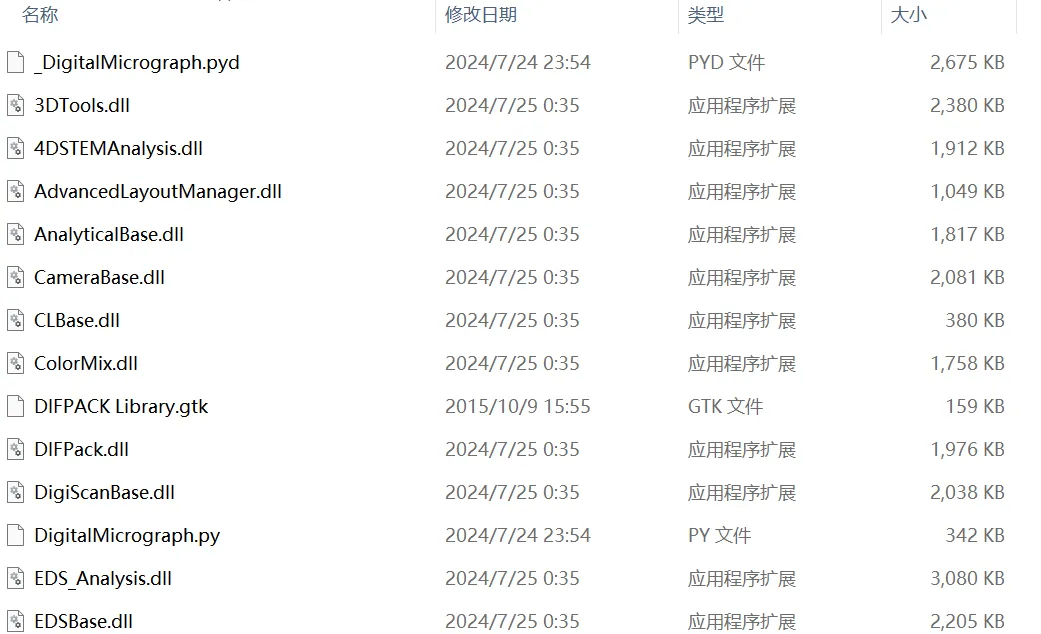The image size is (1041, 634).
Task: Select the CLBase.dll file name
Action: click(x=77, y=321)
